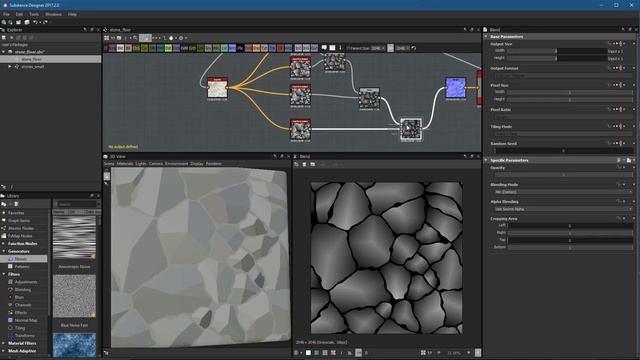Select Adjustments under Filters
Viewport: 640px width, 360px height.
pos(26,282)
